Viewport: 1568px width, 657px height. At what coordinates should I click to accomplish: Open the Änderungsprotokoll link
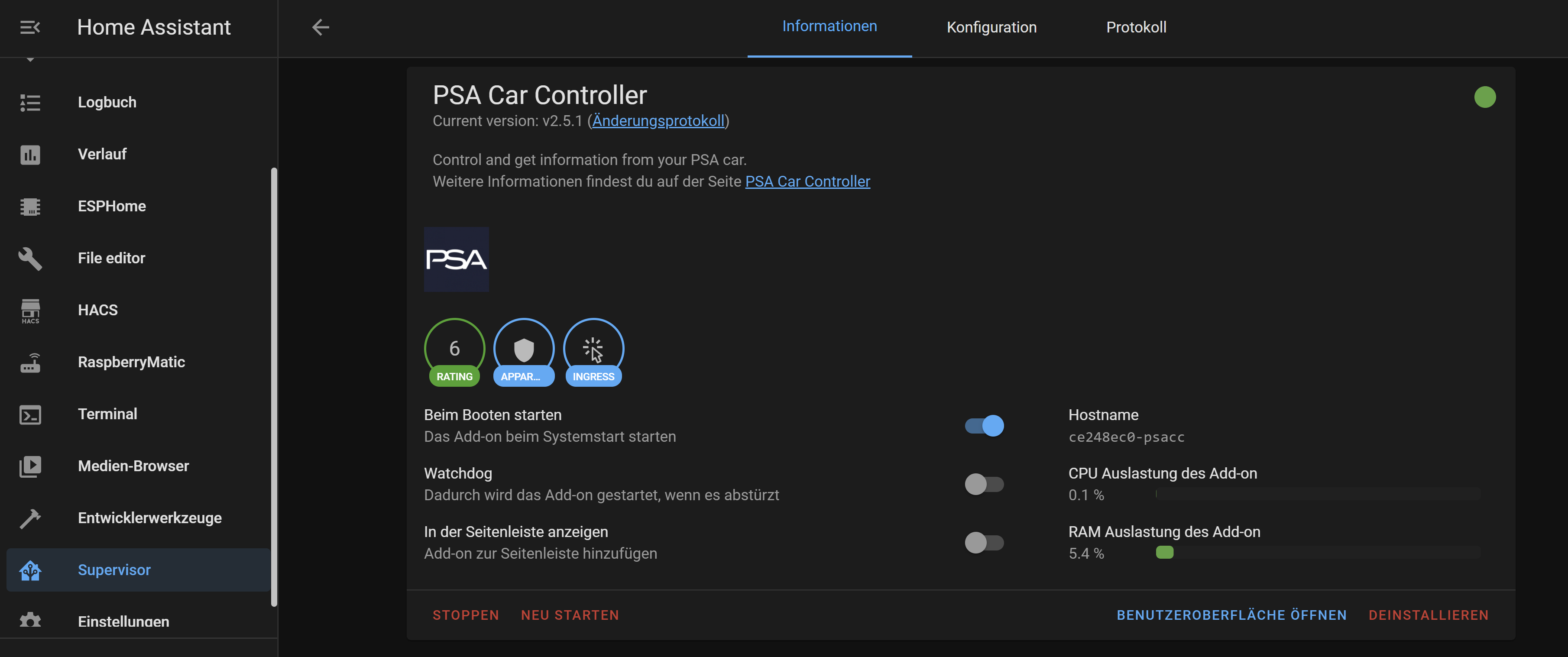(658, 120)
